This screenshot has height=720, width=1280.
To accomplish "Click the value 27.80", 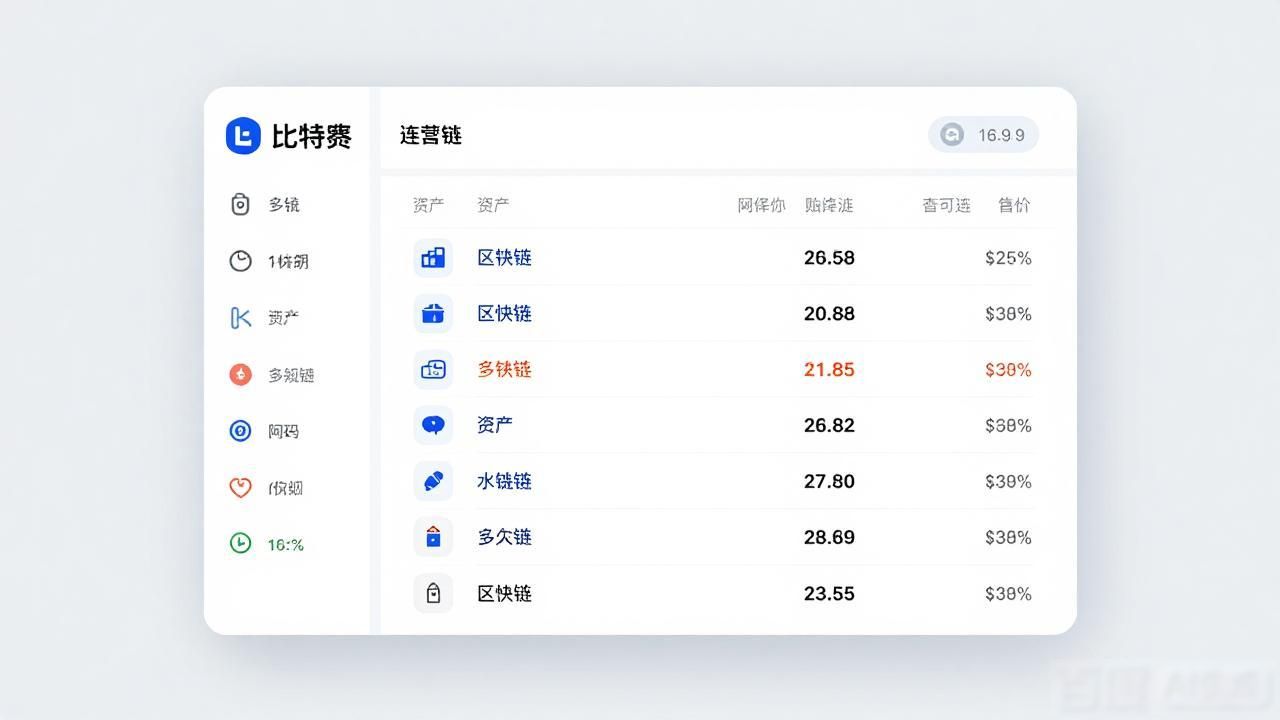I will 829,482.
